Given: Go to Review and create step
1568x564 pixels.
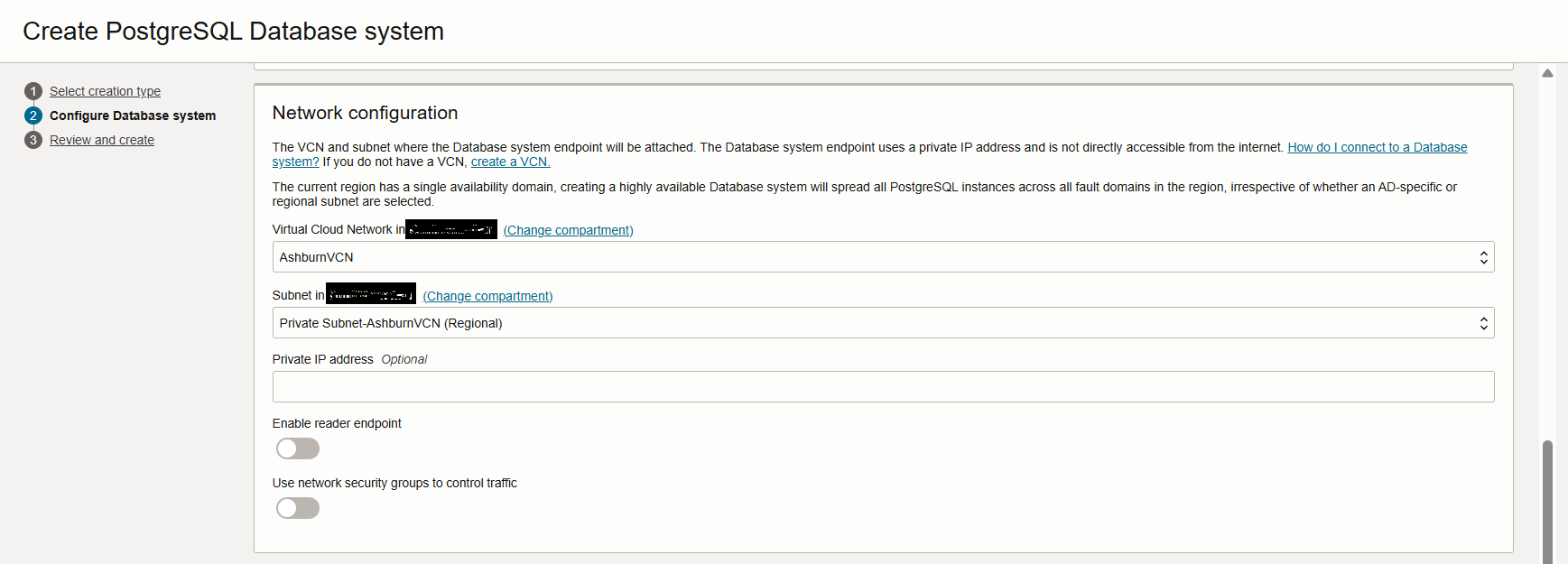Looking at the screenshot, I should pyautogui.click(x=102, y=140).
